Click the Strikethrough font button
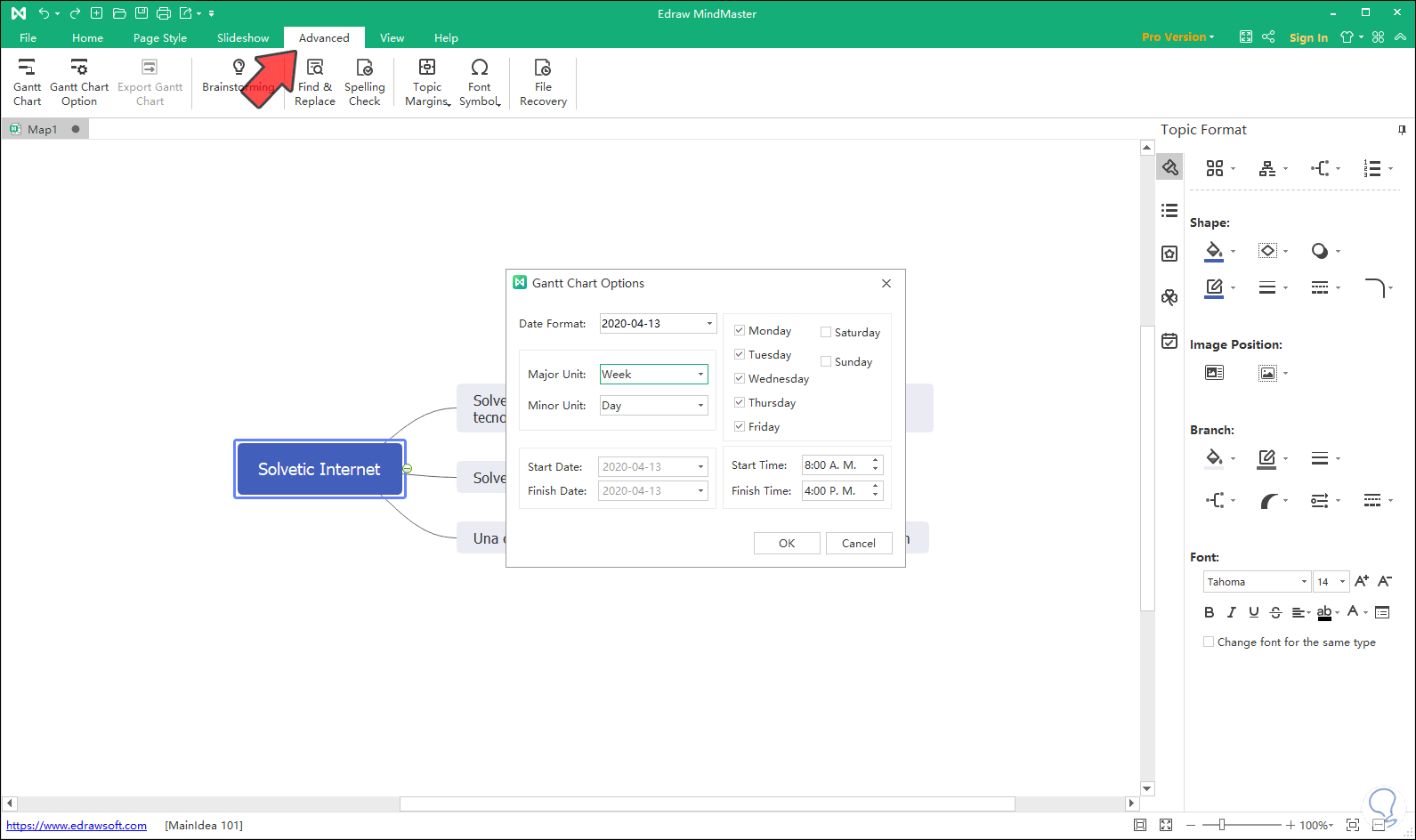 pos(1275,612)
